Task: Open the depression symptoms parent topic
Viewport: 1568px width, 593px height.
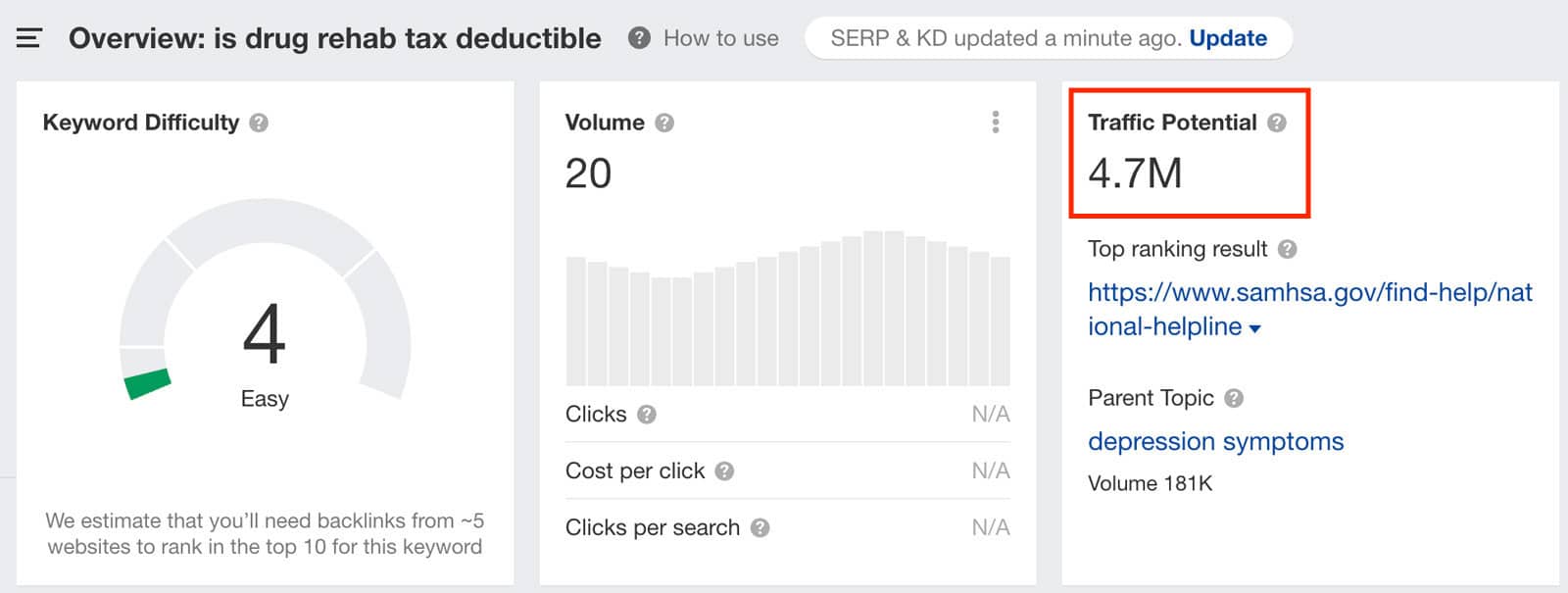Action: [x=1215, y=441]
